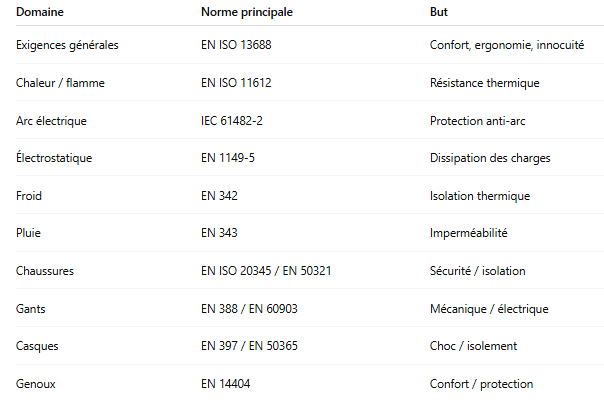Select the "Chaleur / flamme" row label
Viewport: 604px width, 409px height.
point(61,83)
